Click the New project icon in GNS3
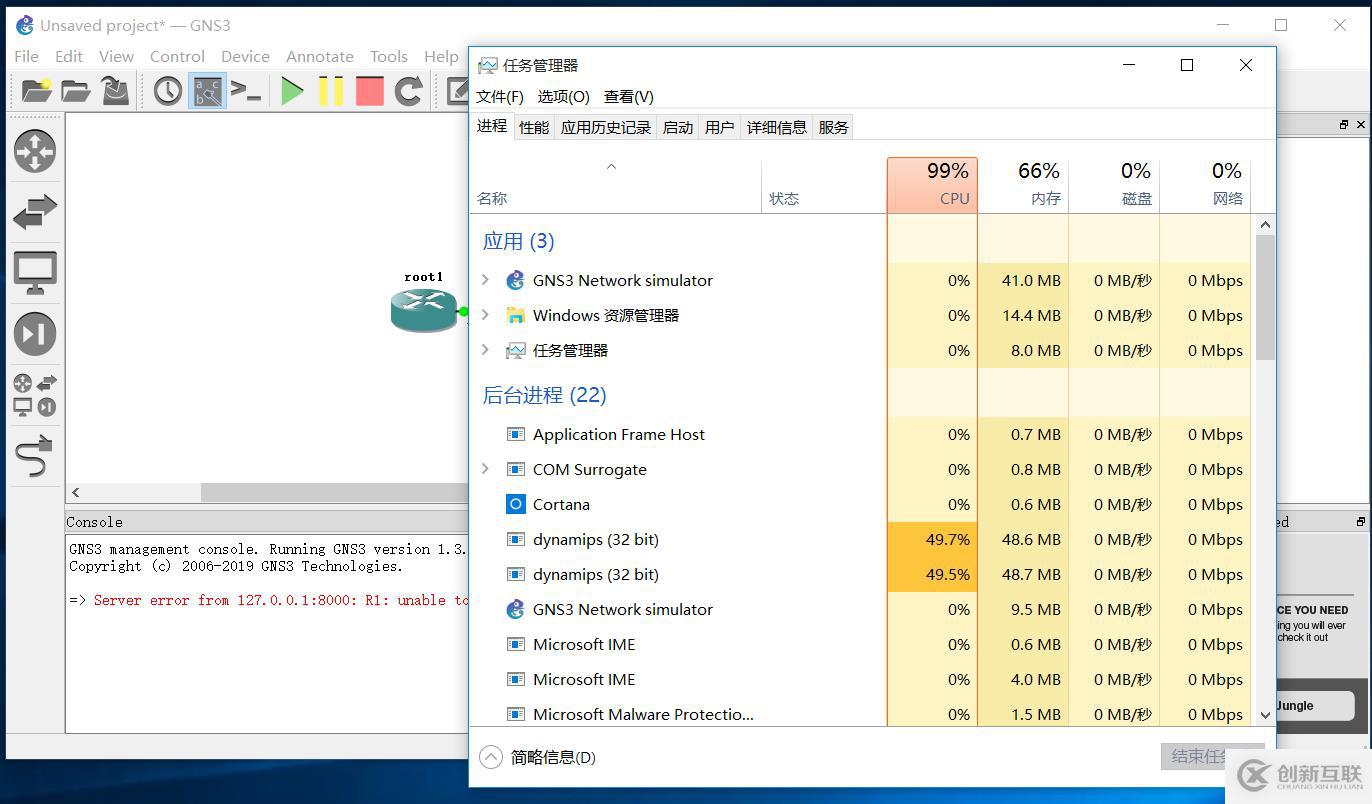 coord(37,91)
